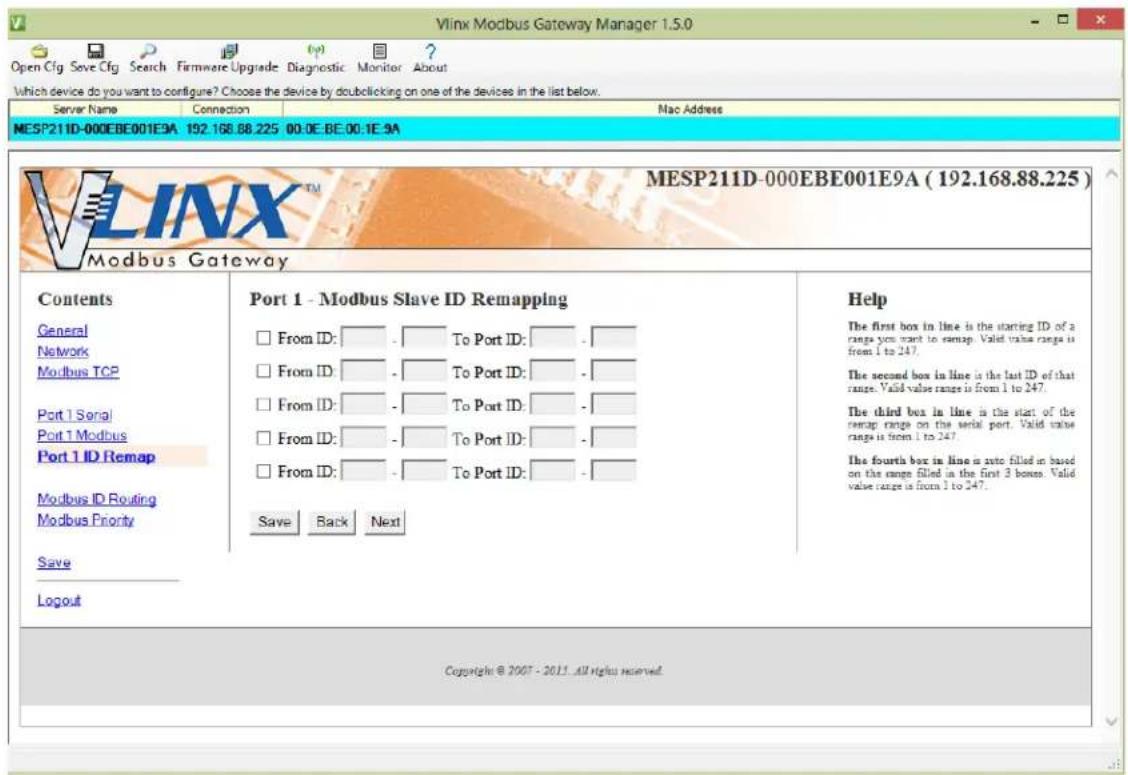Click first row's From ID end field
Screen dimensions: 1128x775
tap(424, 337)
